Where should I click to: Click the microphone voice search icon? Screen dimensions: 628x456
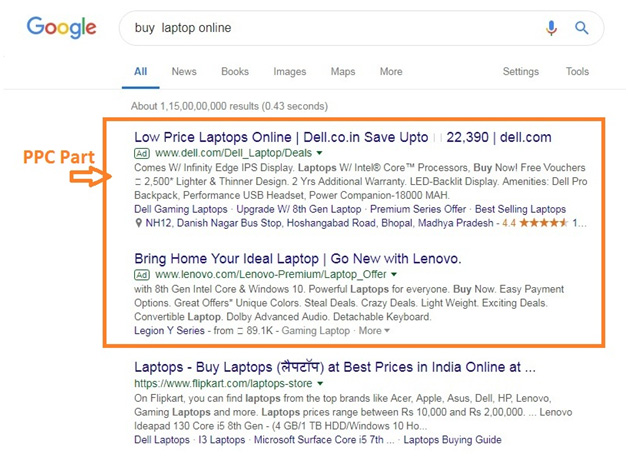551,28
